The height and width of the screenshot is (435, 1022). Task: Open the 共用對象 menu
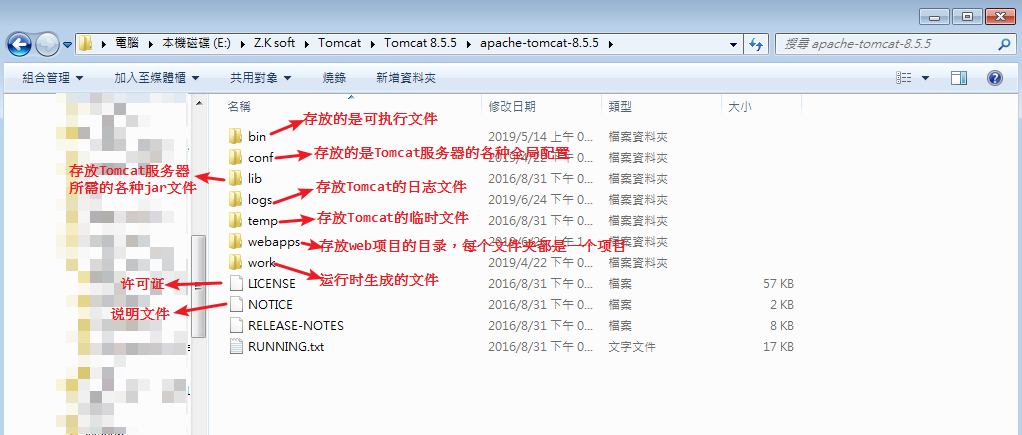pos(260,78)
